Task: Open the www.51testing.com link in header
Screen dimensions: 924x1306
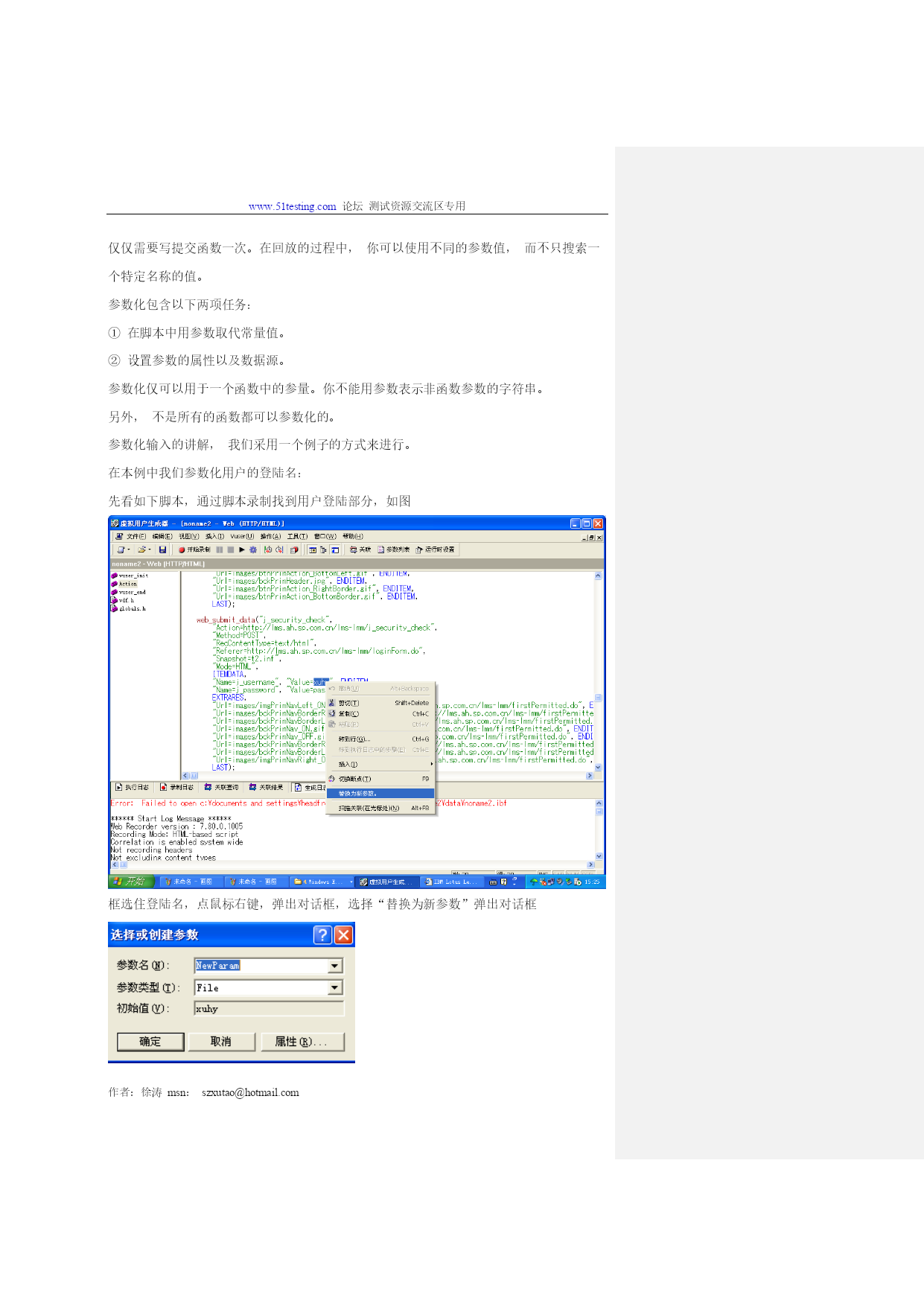Action: coord(293,206)
